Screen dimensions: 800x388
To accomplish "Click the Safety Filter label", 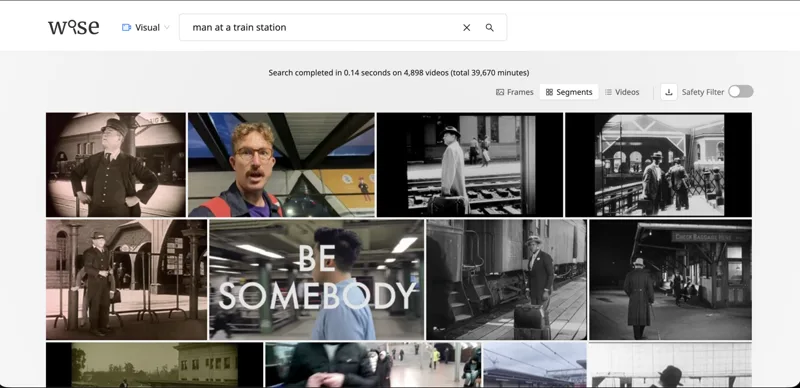I will pyautogui.click(x=703, y=92).
